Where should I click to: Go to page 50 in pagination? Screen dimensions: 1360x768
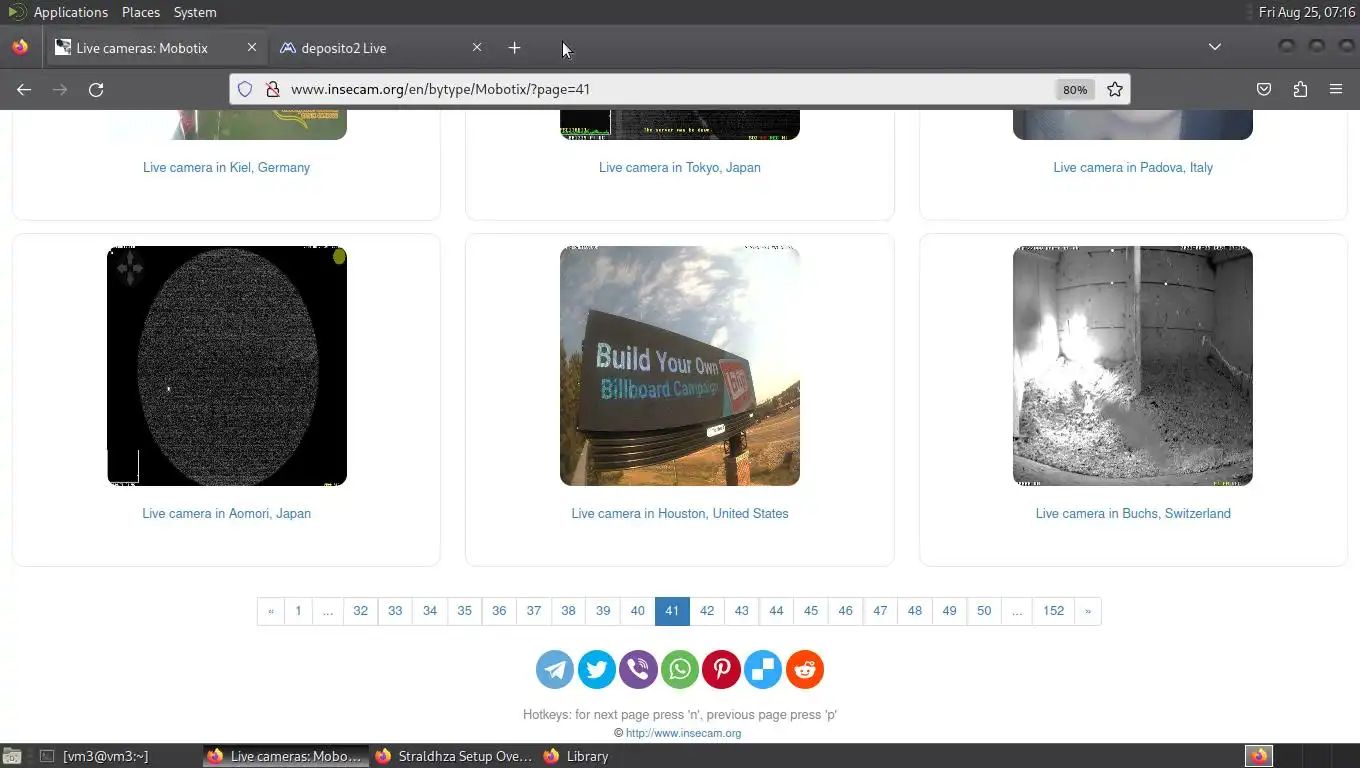(x=984, y=611)
